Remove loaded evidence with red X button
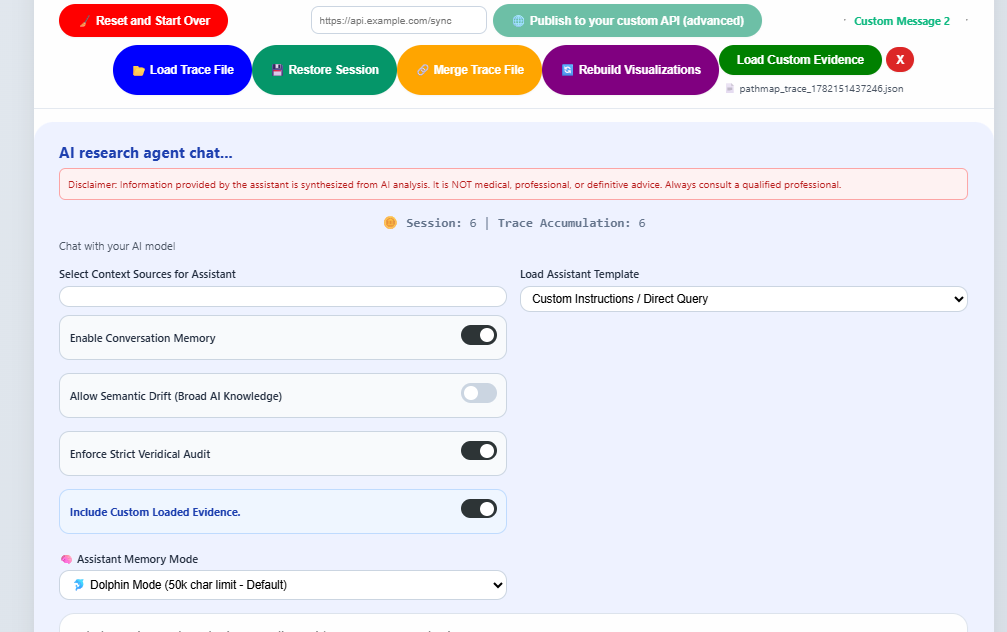 coord(900,60)
